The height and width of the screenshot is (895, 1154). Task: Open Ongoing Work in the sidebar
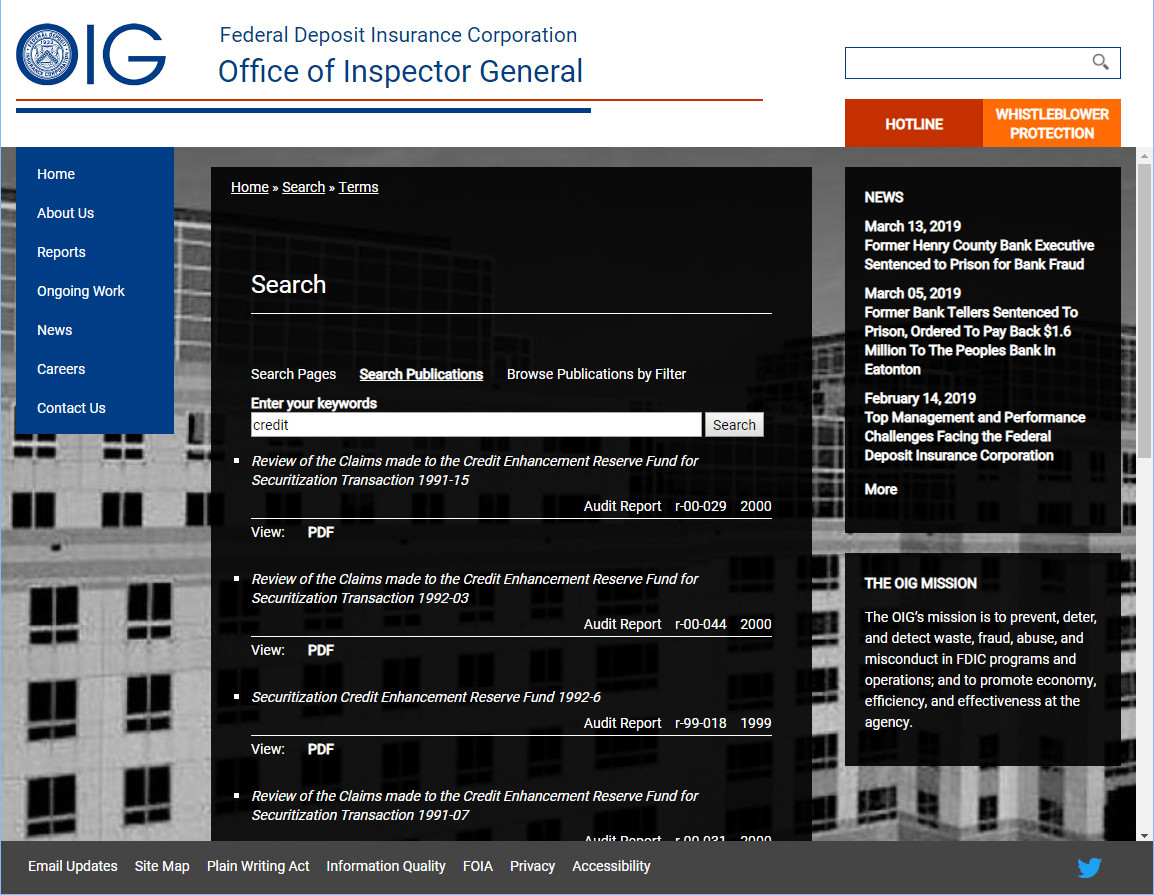point(81,291)
